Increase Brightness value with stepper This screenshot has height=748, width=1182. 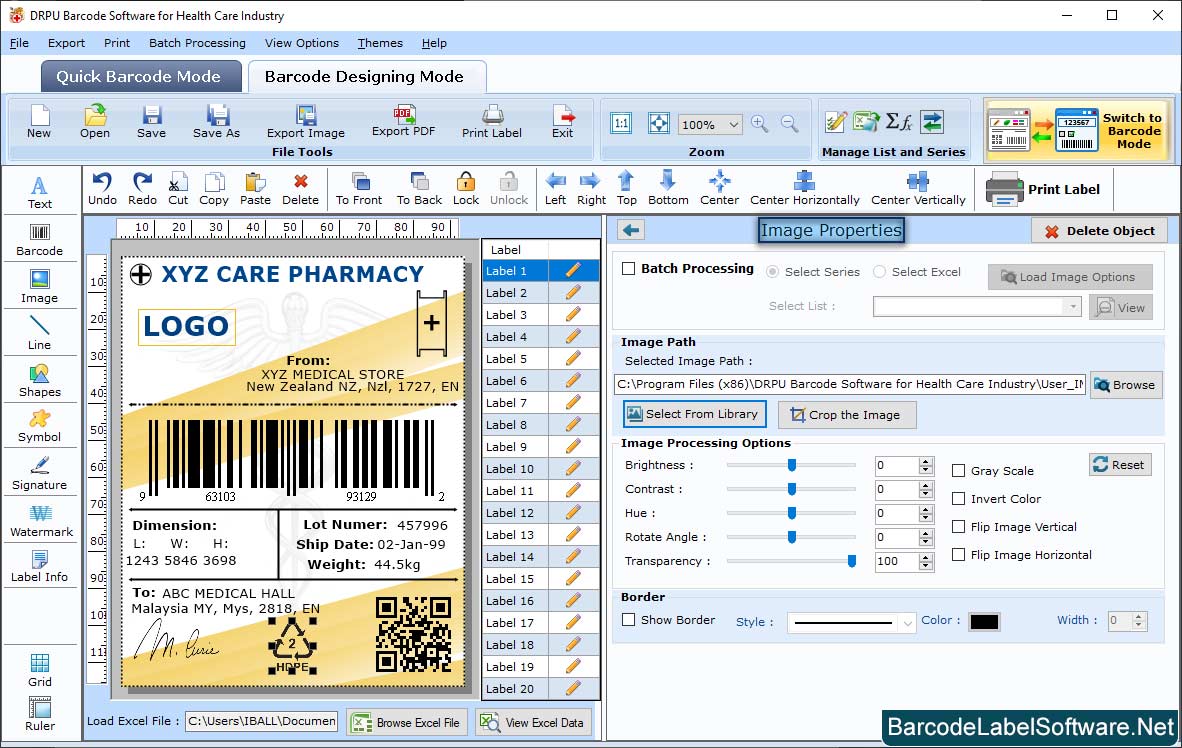pyautogui.click(x=926, y=461)
